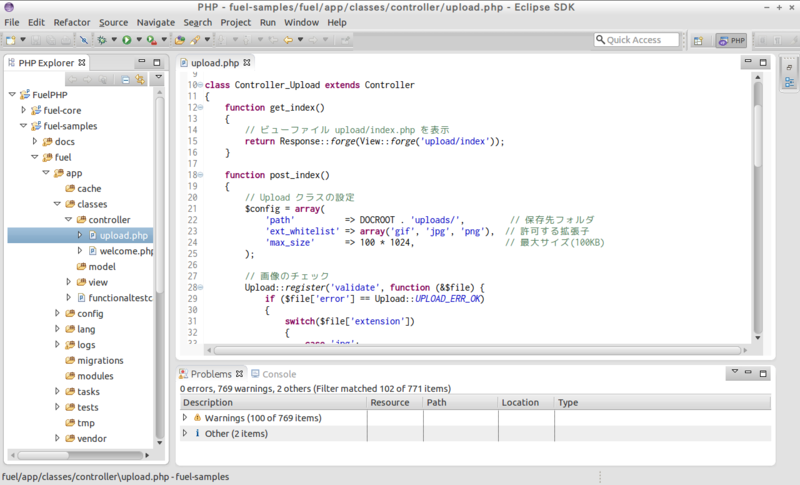The height and width of the screenshot is (485, 800).
Task: Select the PHP perspective button
Action: 732,40
